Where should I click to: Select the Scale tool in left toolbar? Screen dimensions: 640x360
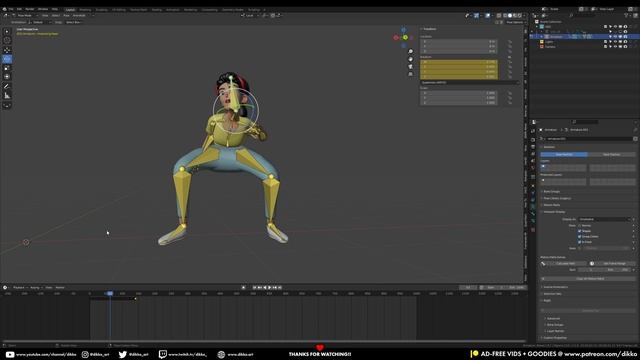click(x=7, y=68)
